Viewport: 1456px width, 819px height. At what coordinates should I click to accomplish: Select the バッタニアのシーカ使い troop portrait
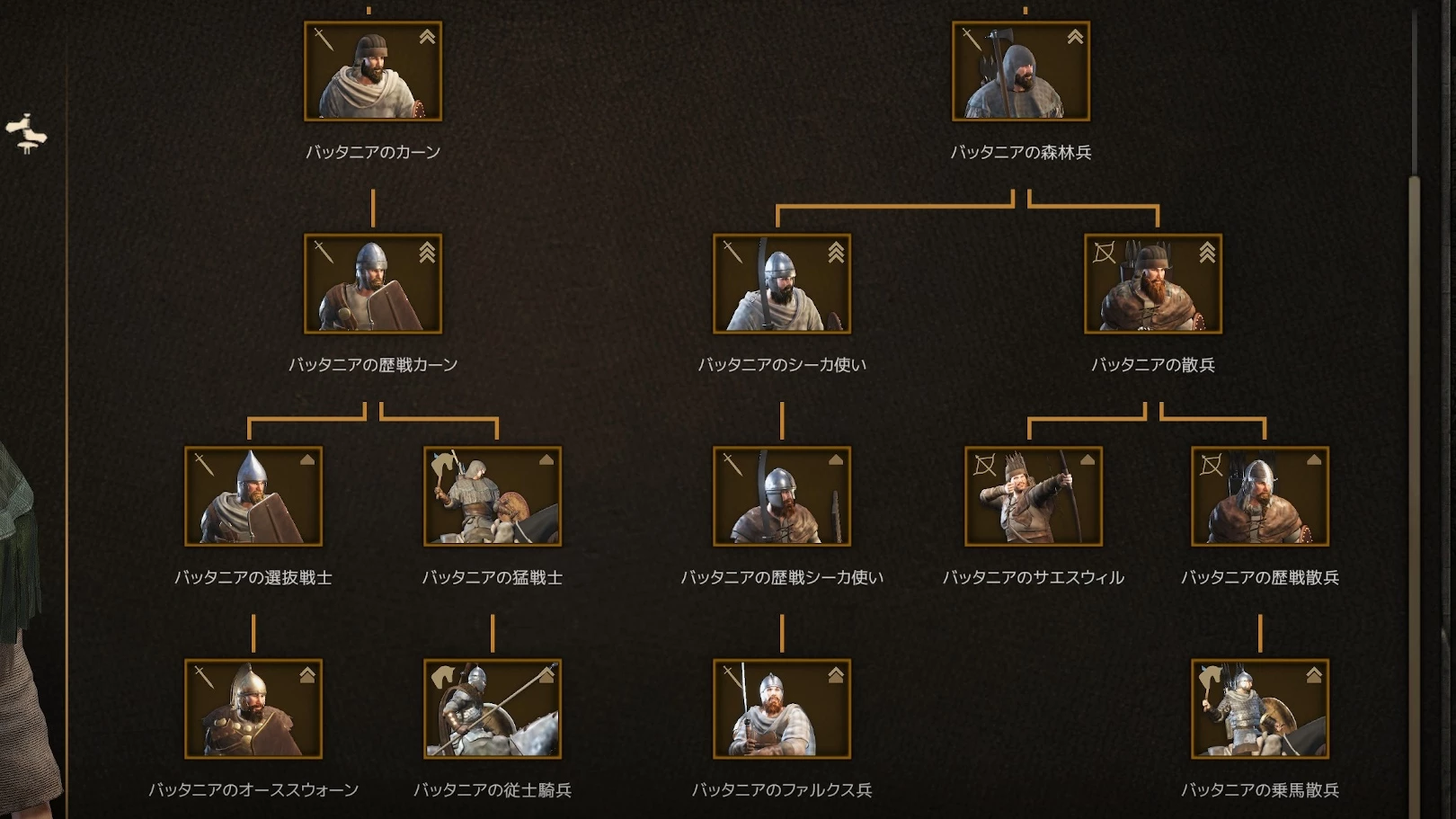click(x=782, y=284)
